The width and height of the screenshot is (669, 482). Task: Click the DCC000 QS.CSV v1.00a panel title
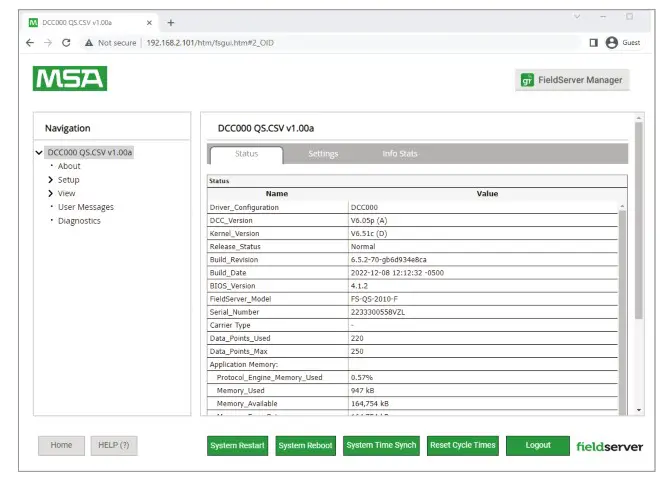coord(266,128)
